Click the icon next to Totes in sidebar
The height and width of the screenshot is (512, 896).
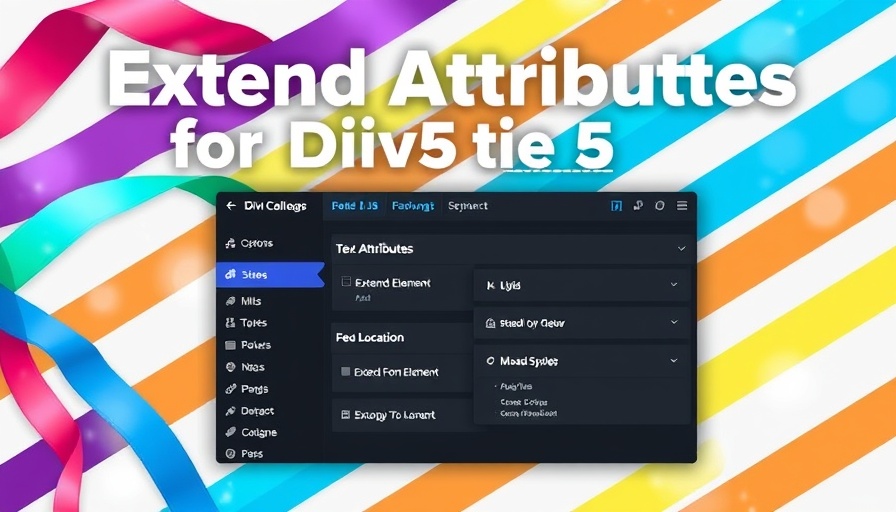[x=230, y=323]
